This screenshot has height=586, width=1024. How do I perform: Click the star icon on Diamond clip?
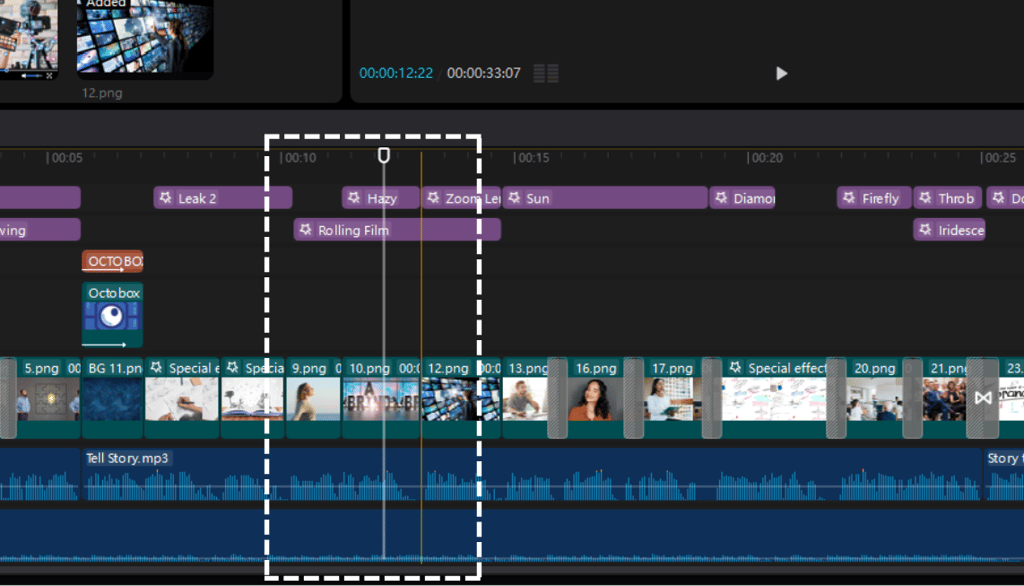(721, 197)
